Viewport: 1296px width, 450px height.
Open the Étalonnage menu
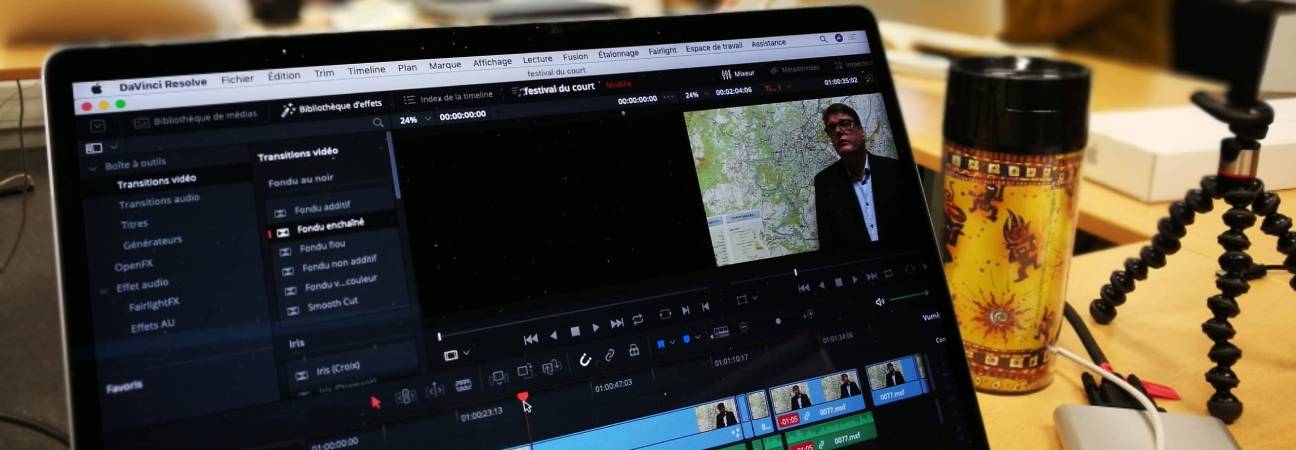click(618, 54)
